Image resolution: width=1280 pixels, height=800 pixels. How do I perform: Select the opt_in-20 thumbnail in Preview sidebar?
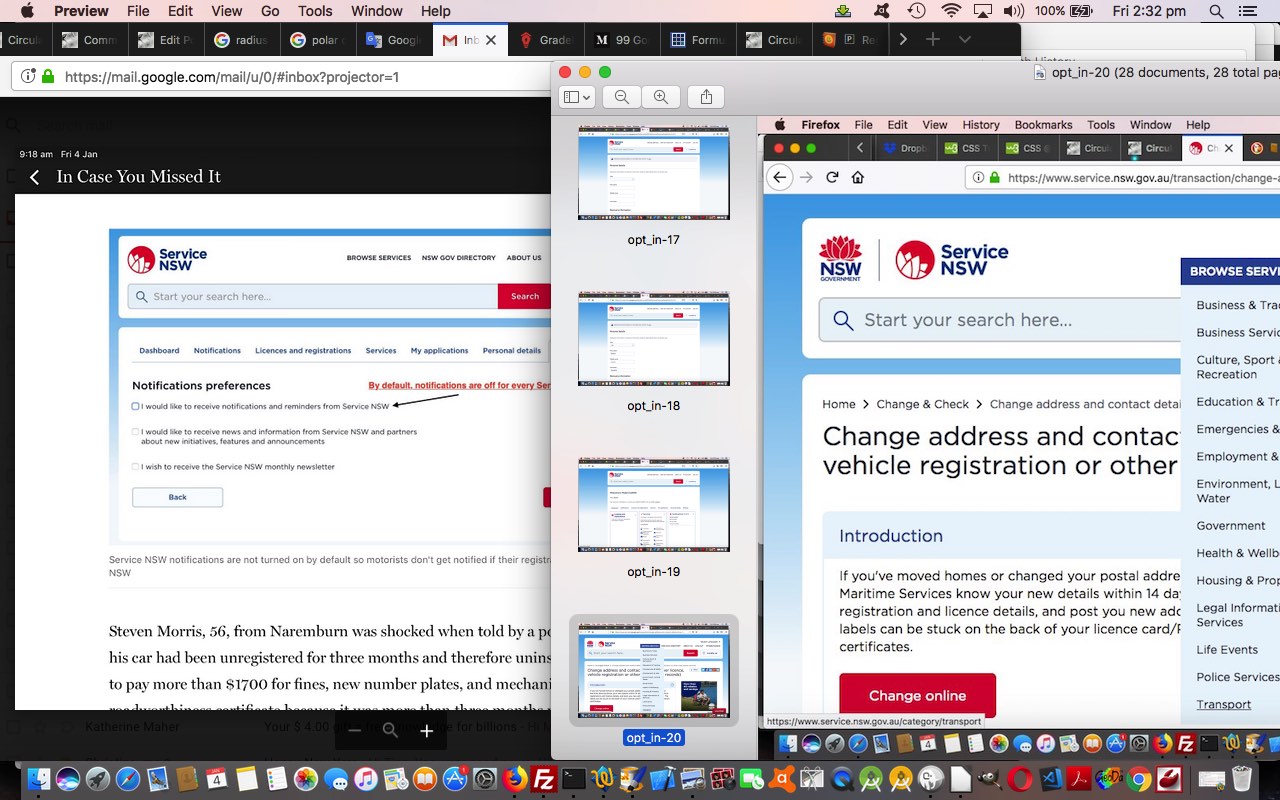click(654, 670)
